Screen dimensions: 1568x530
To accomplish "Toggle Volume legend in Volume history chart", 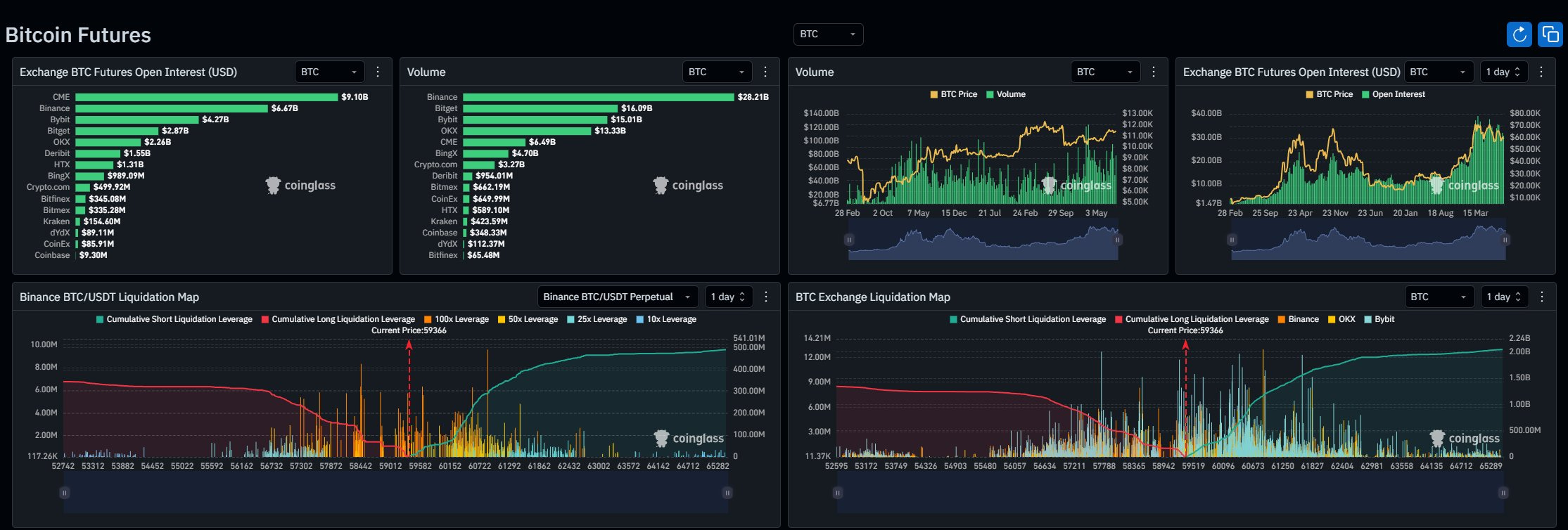I will [1007, 94].
